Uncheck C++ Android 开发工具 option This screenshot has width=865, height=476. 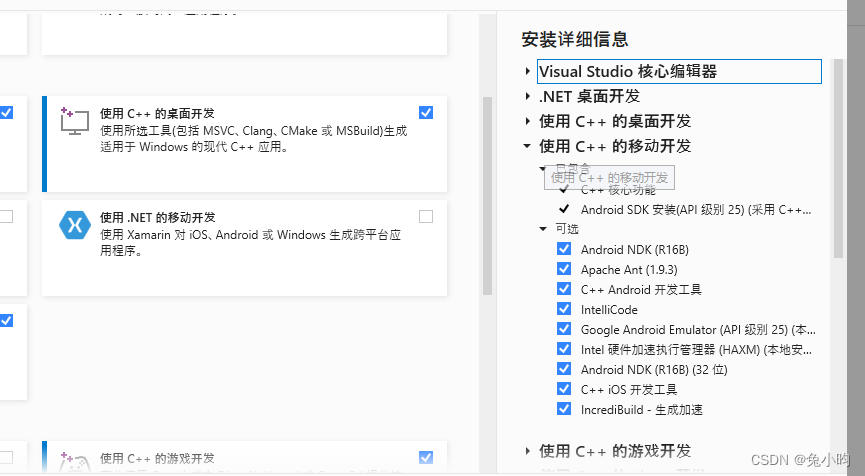click(564, 288)
